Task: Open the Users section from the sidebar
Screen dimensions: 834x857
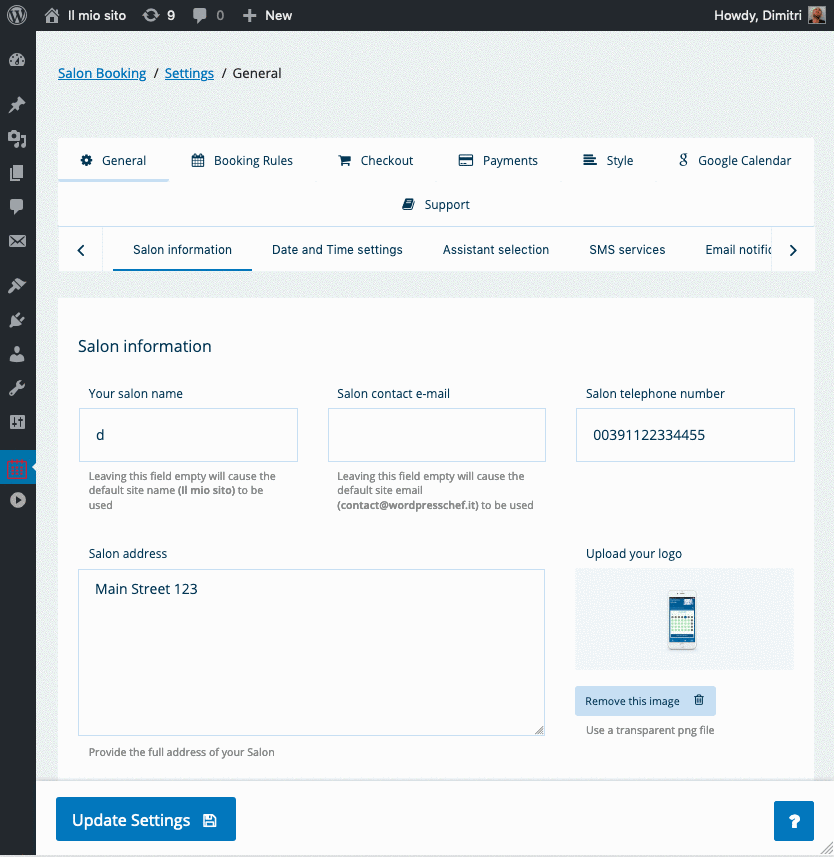Action: click(17, 352)
